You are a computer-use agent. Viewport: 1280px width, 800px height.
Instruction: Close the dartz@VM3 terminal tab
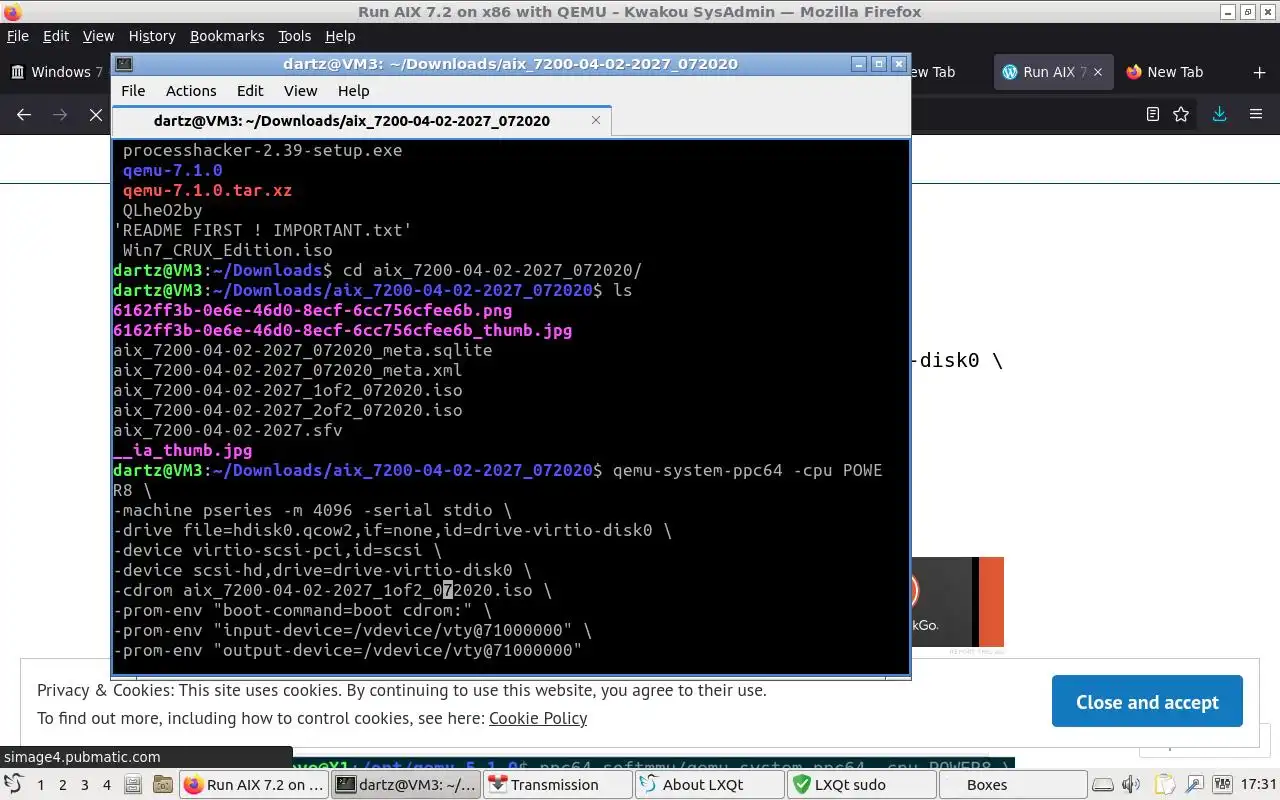pos(596,120)
